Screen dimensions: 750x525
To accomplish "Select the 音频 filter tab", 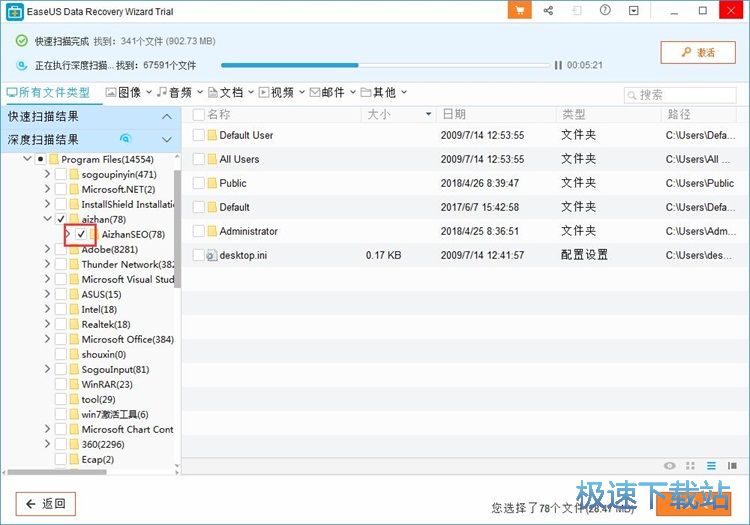I will 175,92.
